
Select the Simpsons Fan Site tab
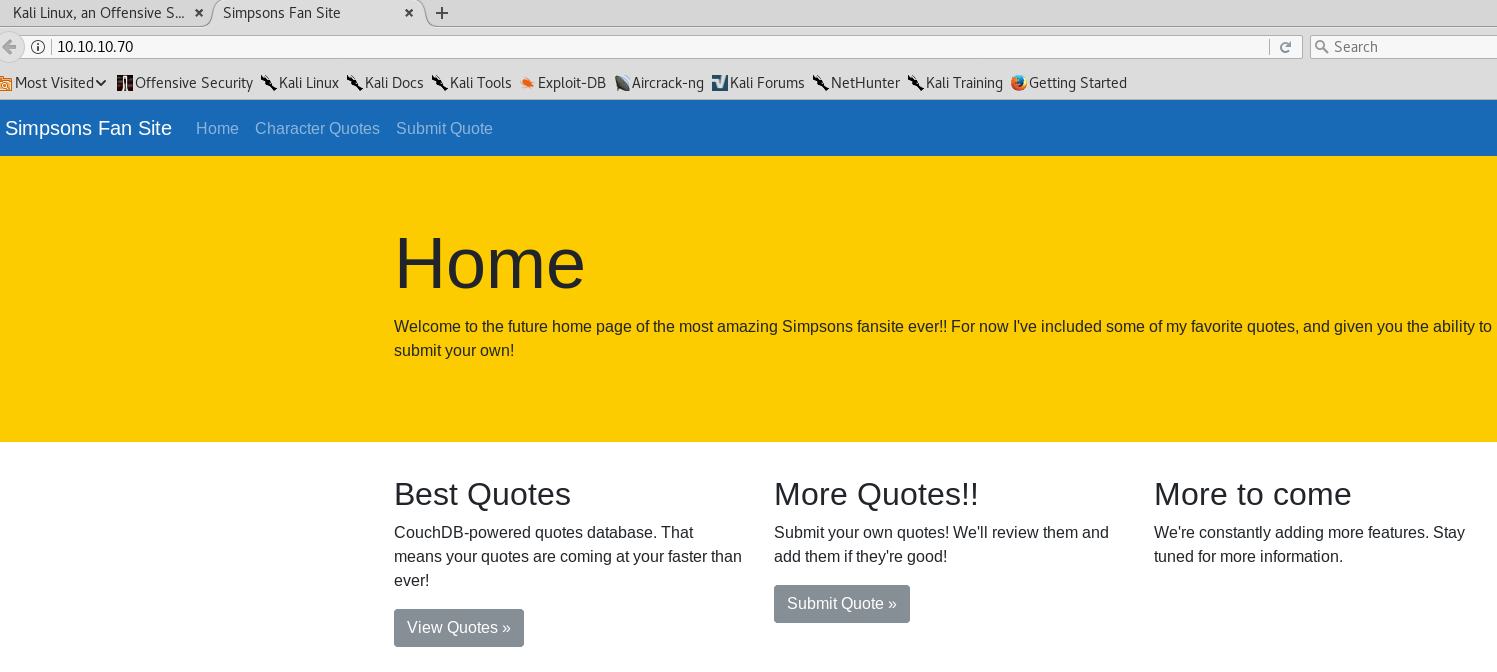[x=281, y=13]
